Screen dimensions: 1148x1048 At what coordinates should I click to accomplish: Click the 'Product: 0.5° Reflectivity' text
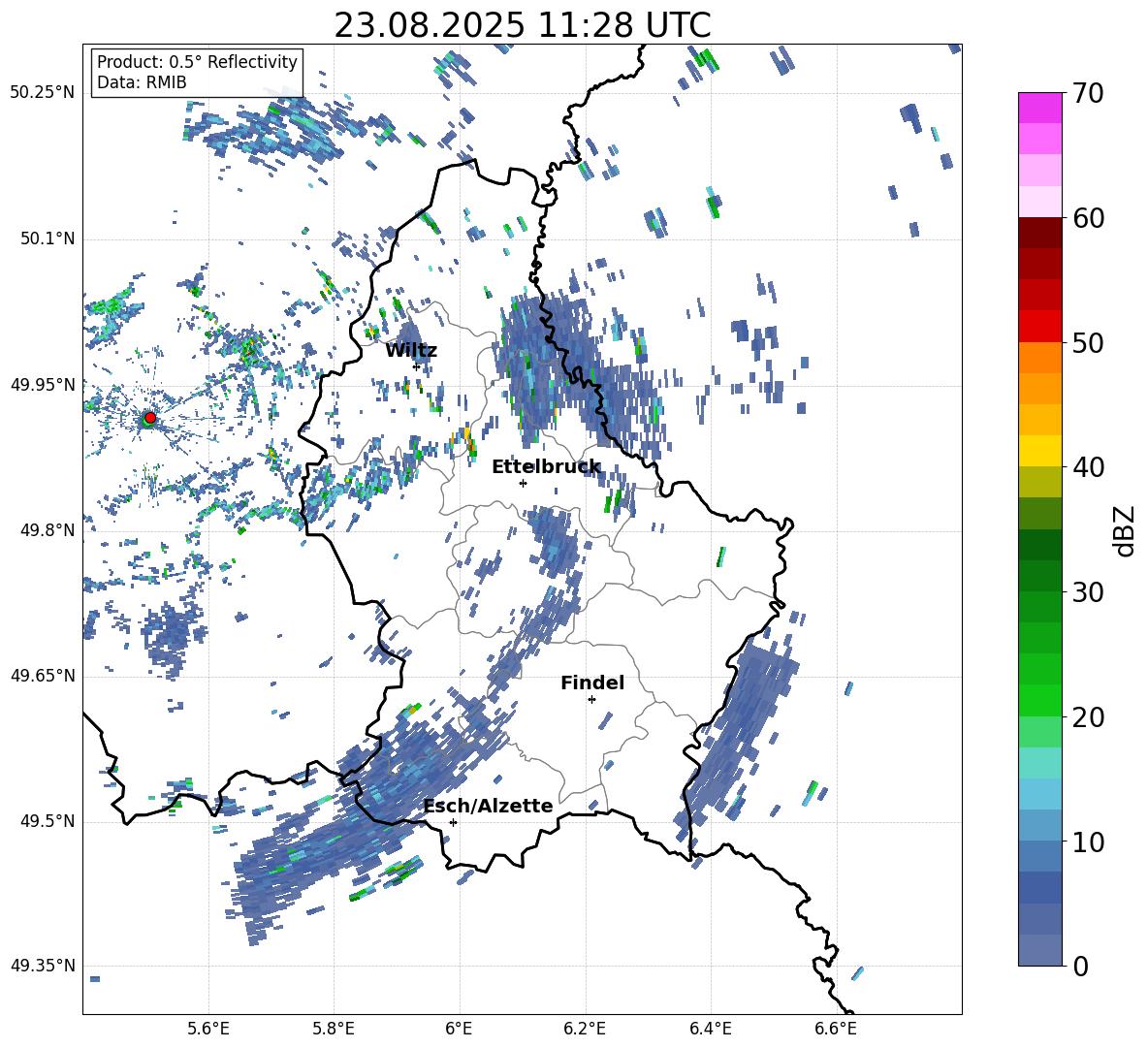[x=197, y=61]
